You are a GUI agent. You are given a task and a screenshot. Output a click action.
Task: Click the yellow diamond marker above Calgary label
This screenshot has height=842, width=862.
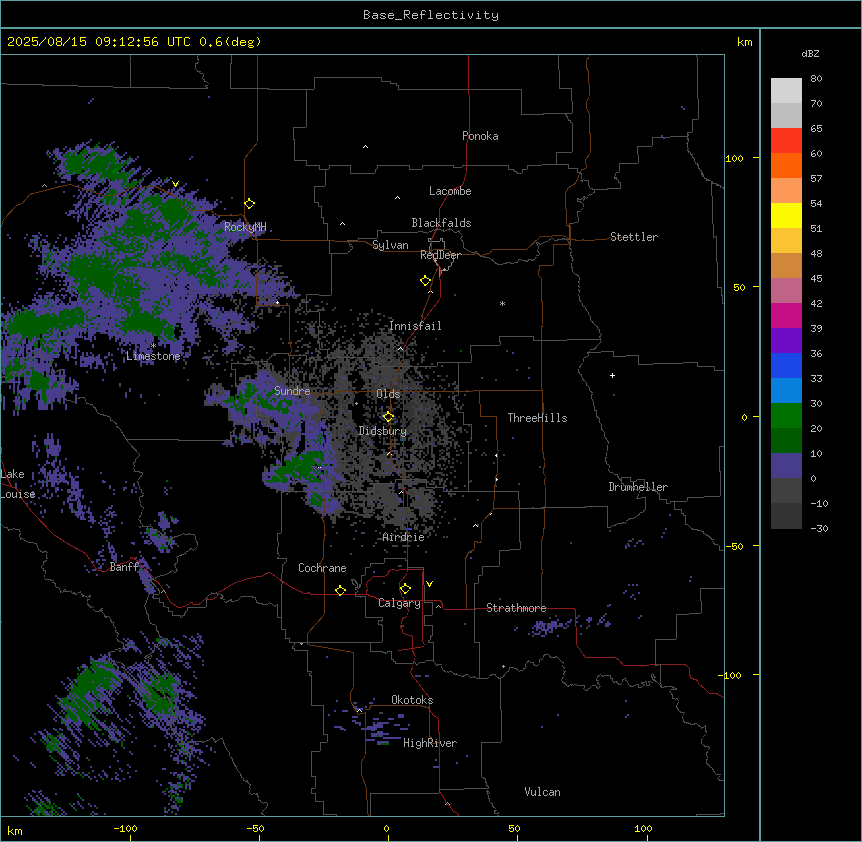click(406, 589)
